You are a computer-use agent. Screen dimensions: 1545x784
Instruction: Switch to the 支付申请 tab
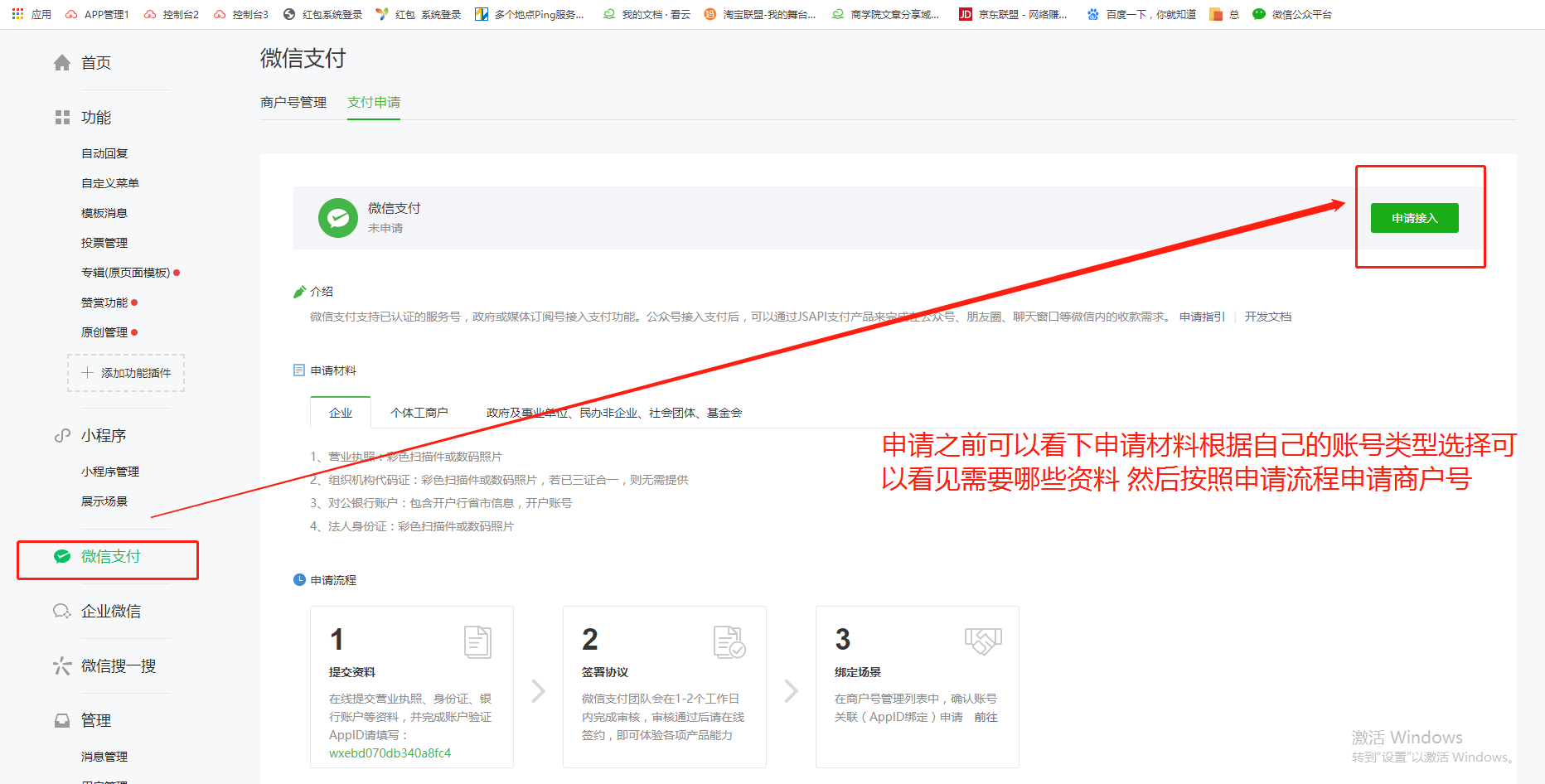(374, 102)
